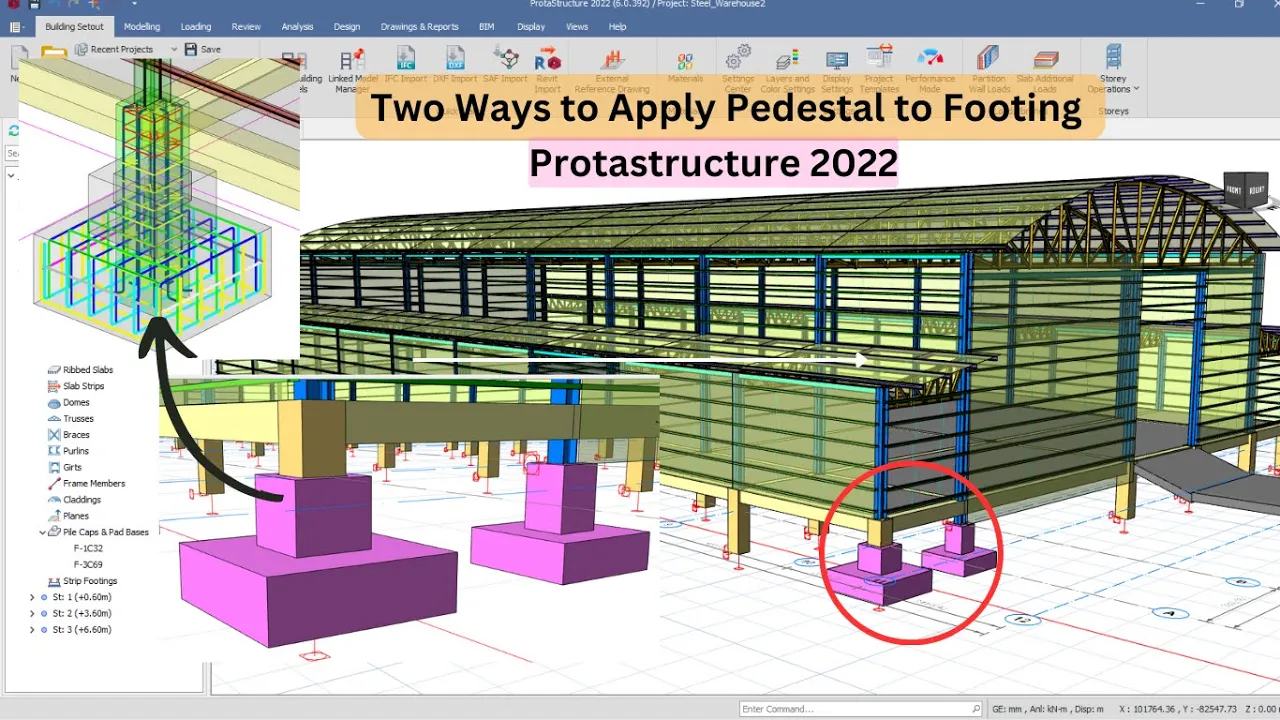Open Project Templates
Viewport: 1280px width, 720px height.
[x=879, y=70]
